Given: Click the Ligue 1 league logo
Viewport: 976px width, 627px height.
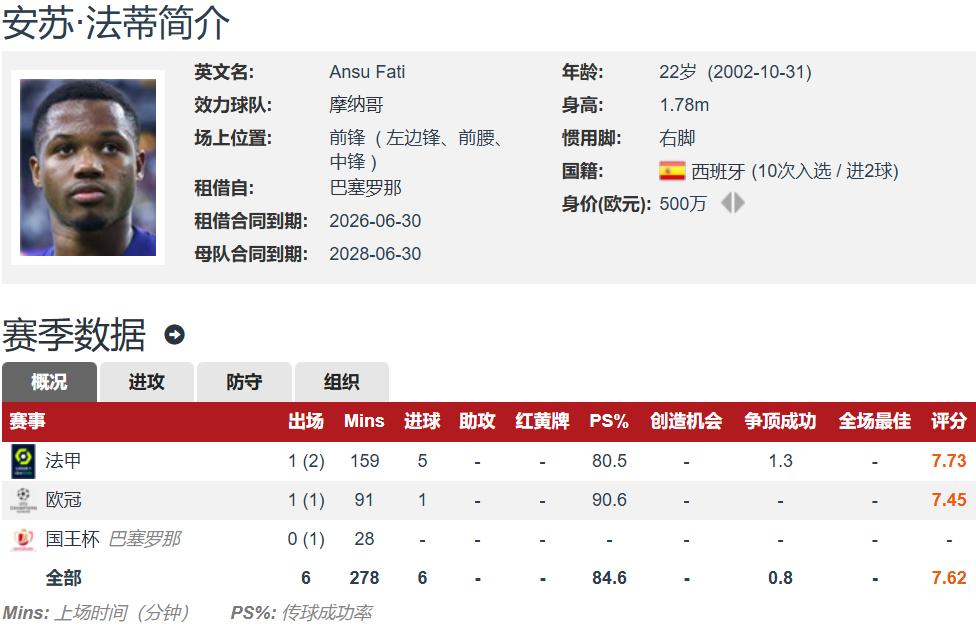Looking at the screenshot, I should 23,461.
